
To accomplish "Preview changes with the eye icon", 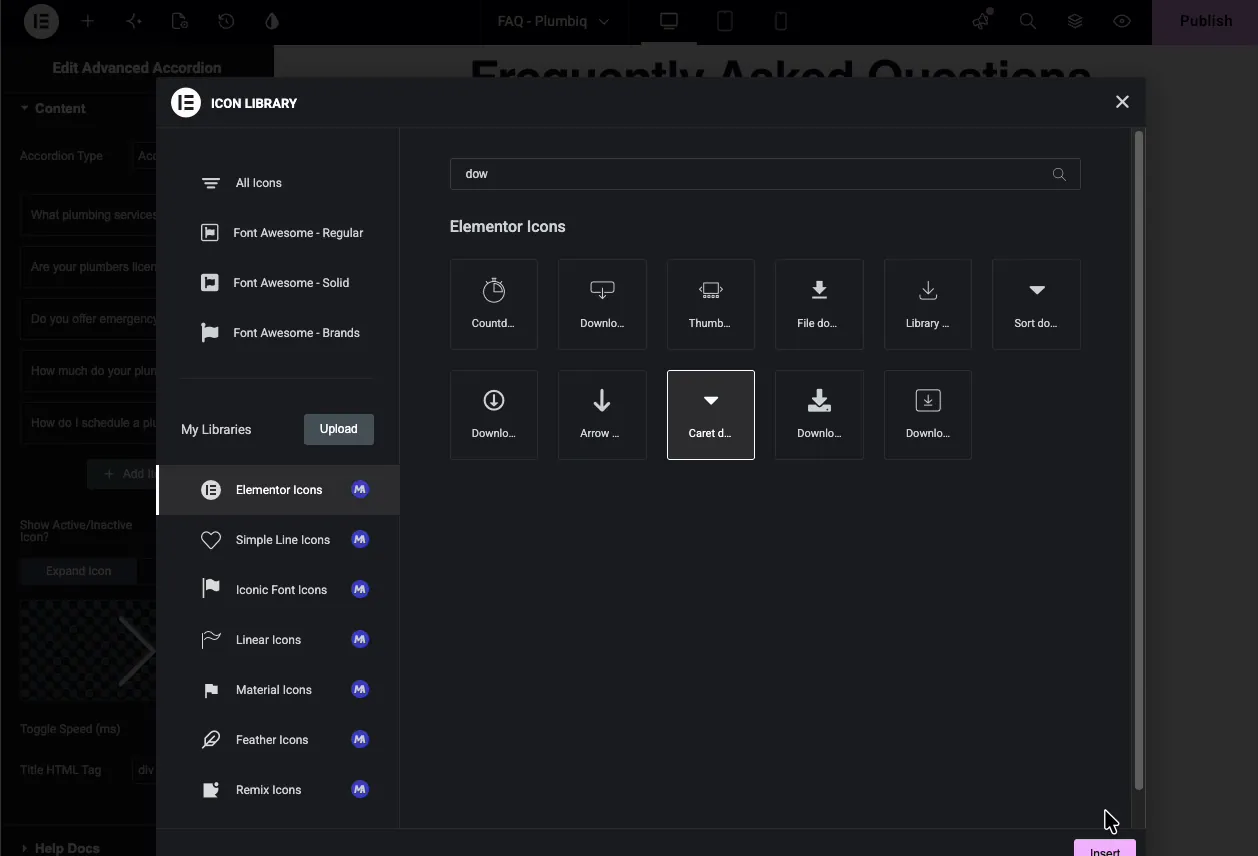I will pyautogui.click(x=1122, y=21).
